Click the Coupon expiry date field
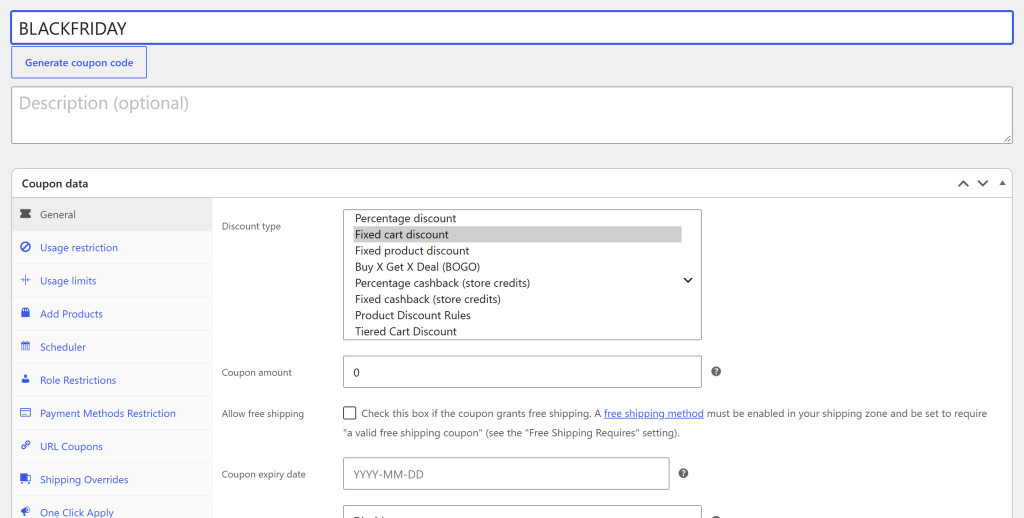1024x518 pixels. pyautogui.click(x=506, y=474)
